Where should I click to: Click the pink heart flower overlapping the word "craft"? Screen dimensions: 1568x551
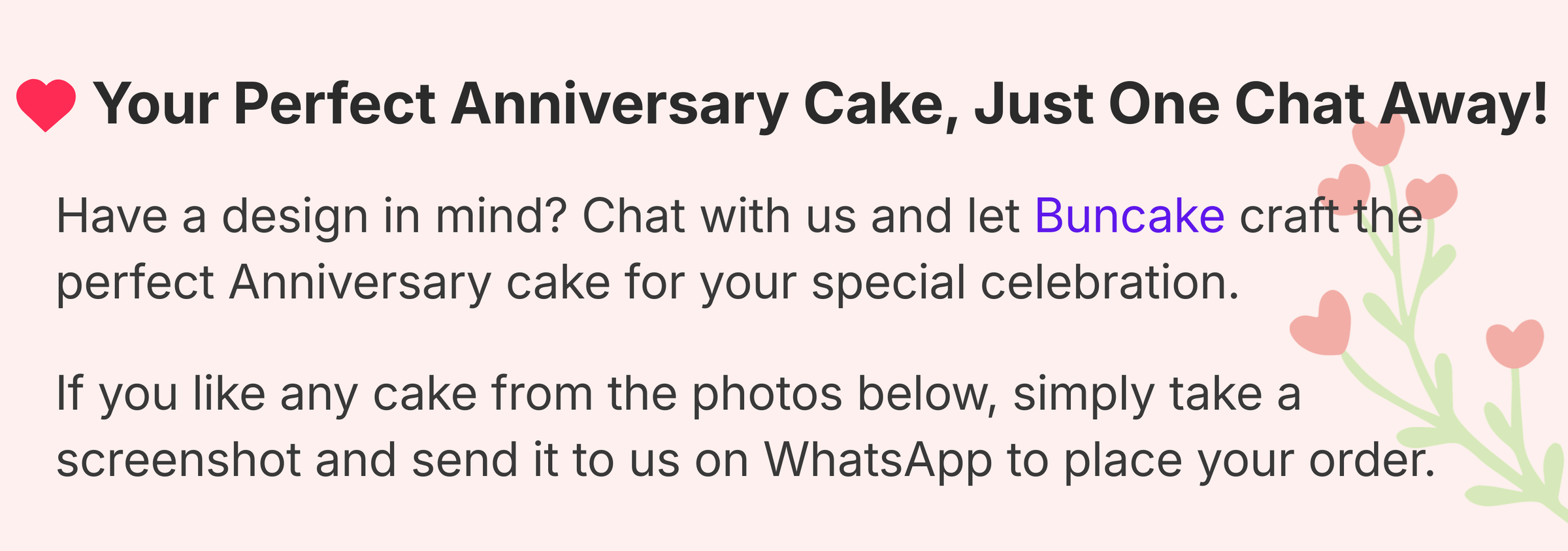(1346, 188)
